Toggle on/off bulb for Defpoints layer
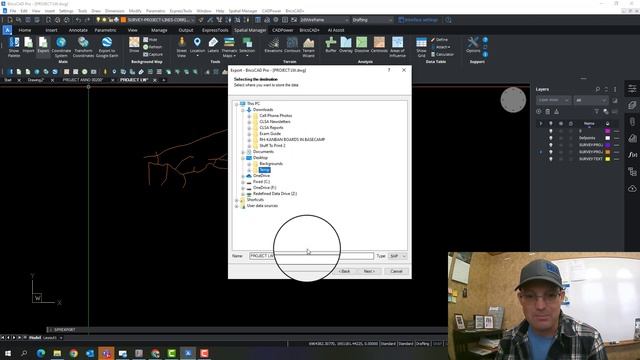 click(551, 138)
